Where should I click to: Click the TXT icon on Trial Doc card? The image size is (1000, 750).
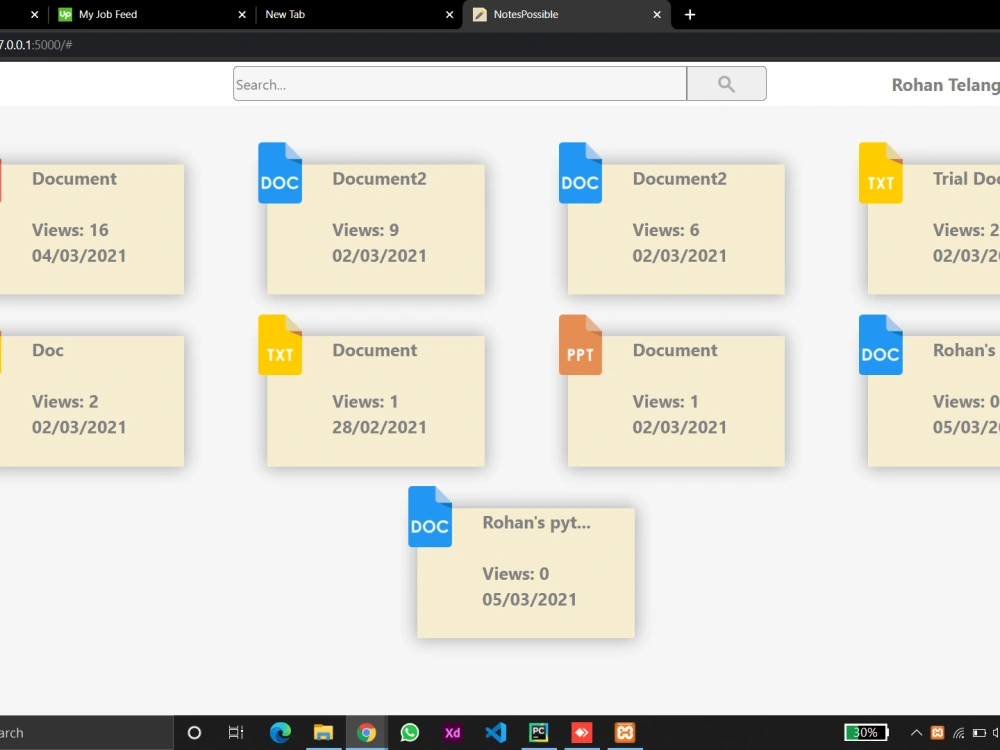pyautogui.click(x=881, y=173)
